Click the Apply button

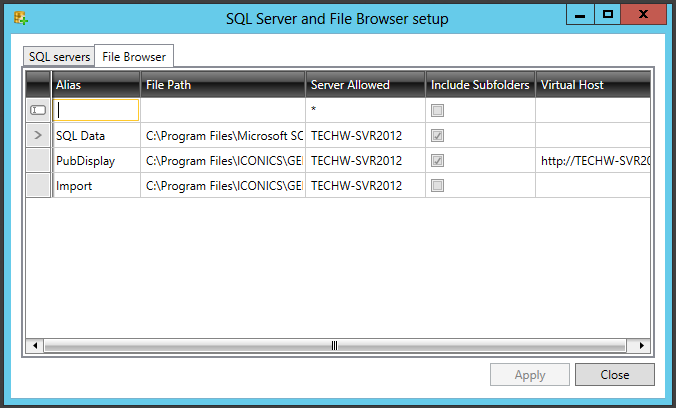tap(530, 375)
